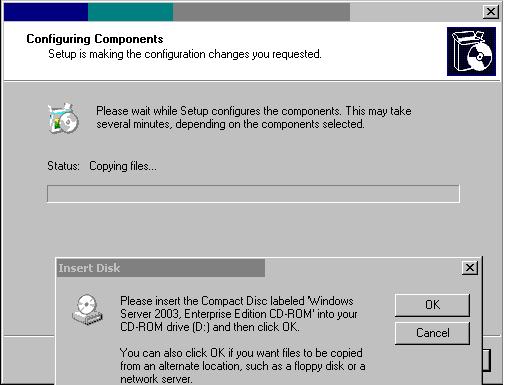Click the dark gray title bar segment
Viewport: 512px width, 385px height.
coord(262,12)
